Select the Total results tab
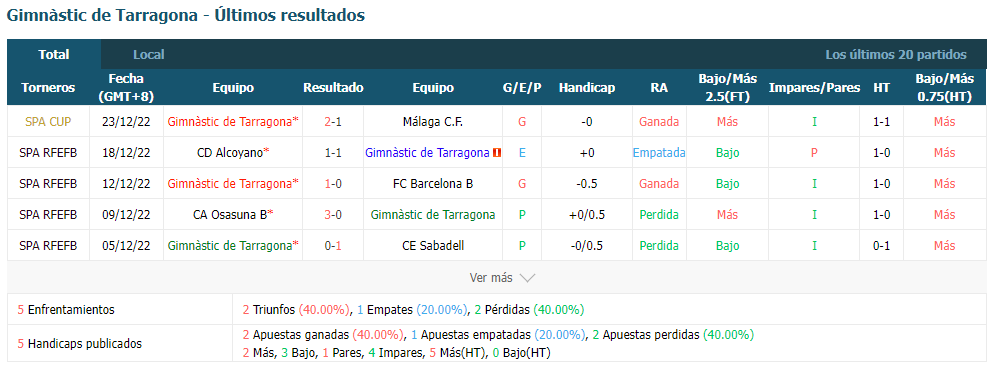995x368 pixels. click(x=54, y=55)
